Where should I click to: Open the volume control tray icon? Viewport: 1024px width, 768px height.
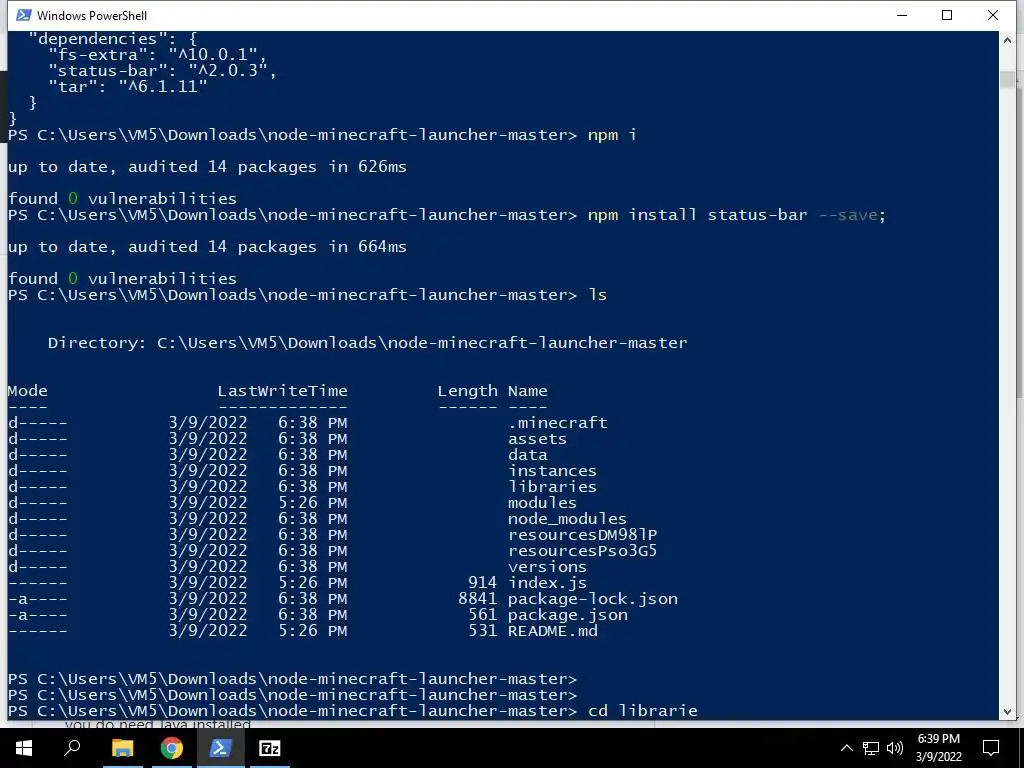[x=895, y=748]
